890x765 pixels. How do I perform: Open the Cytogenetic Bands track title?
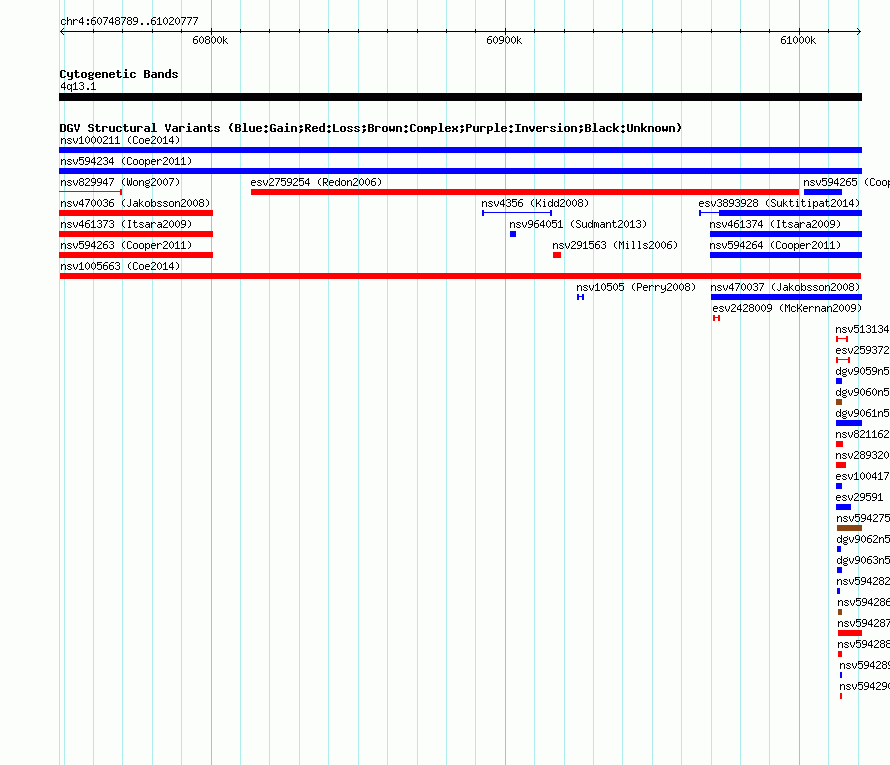pyautogui.click(x=119, y=74)
